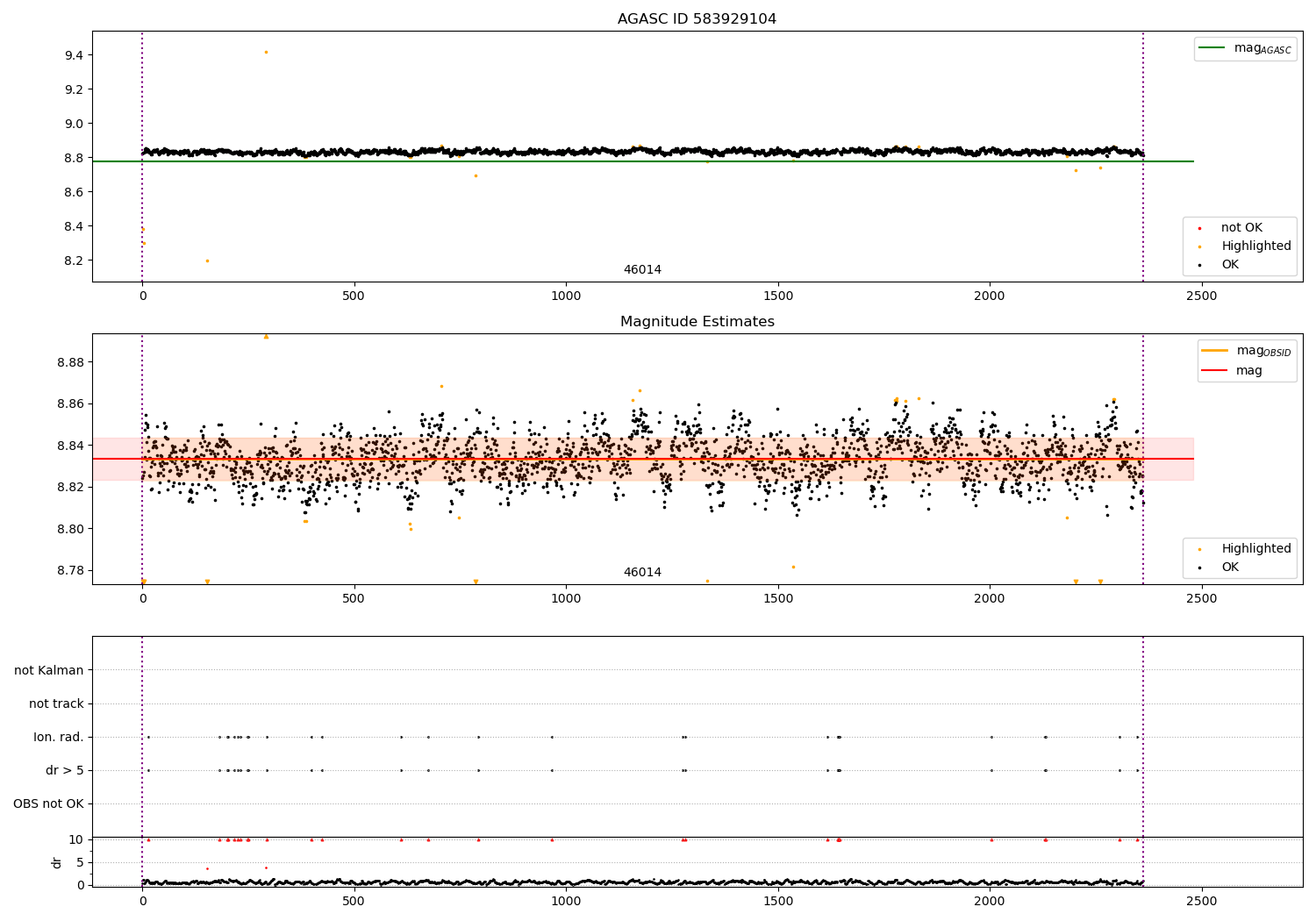Screen dimensions: 1316x921
Task: Select the 'dr' y-axis label
Action: (57, 862)
